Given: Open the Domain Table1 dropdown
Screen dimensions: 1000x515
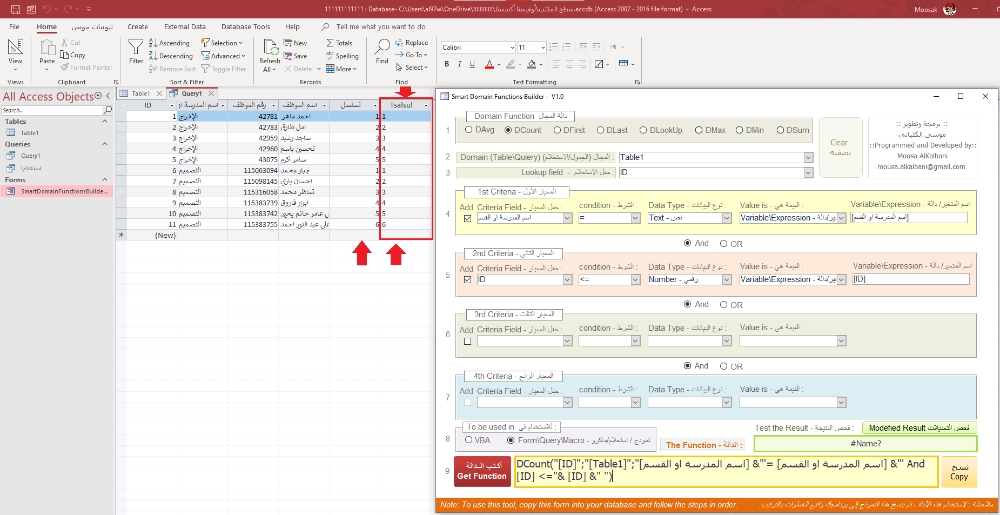Looking at the screenshot, I should (x=809, y=157).
